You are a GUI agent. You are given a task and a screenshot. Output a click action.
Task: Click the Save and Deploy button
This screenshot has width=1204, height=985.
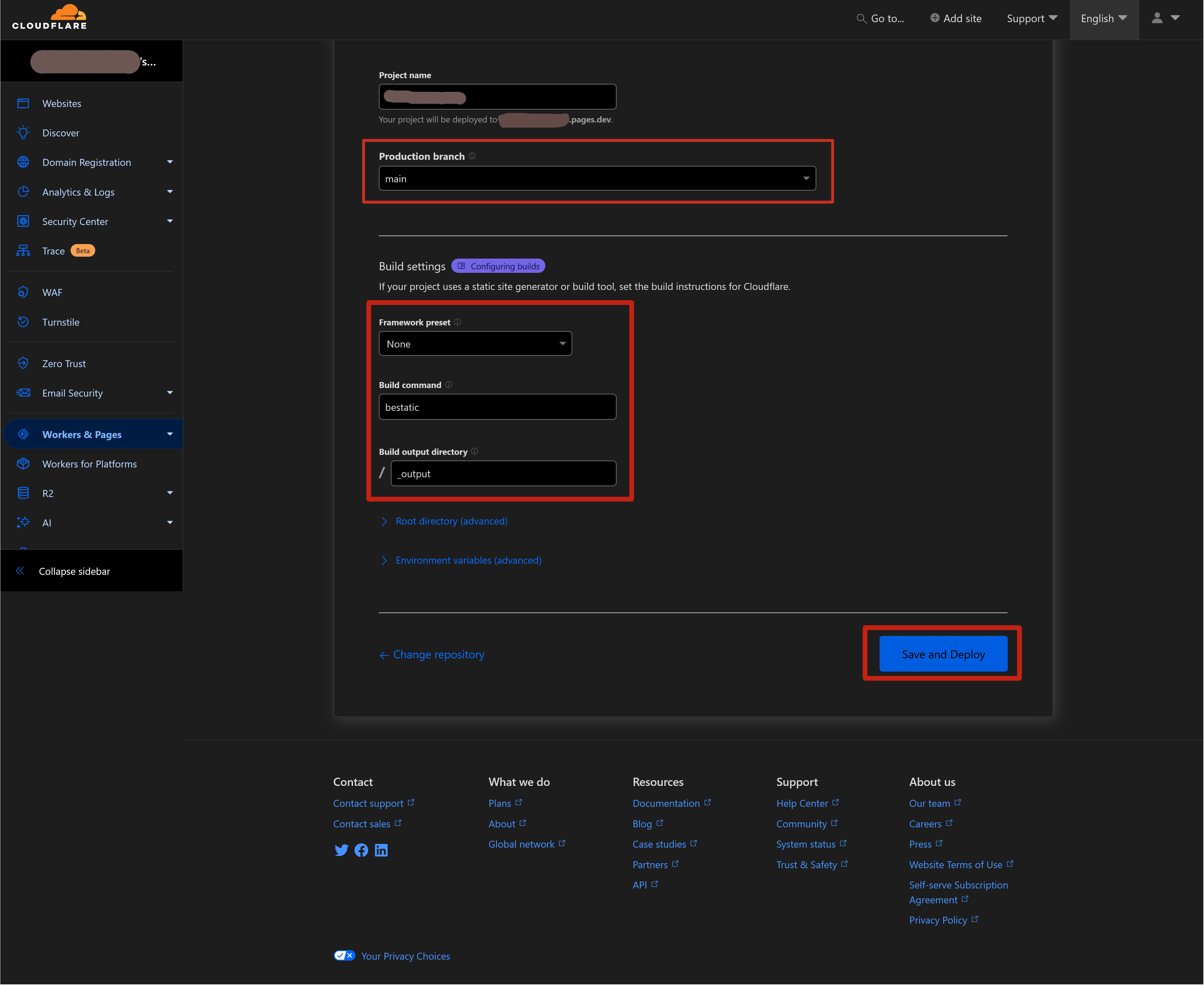pyautogui.click(x=943, y=654)
